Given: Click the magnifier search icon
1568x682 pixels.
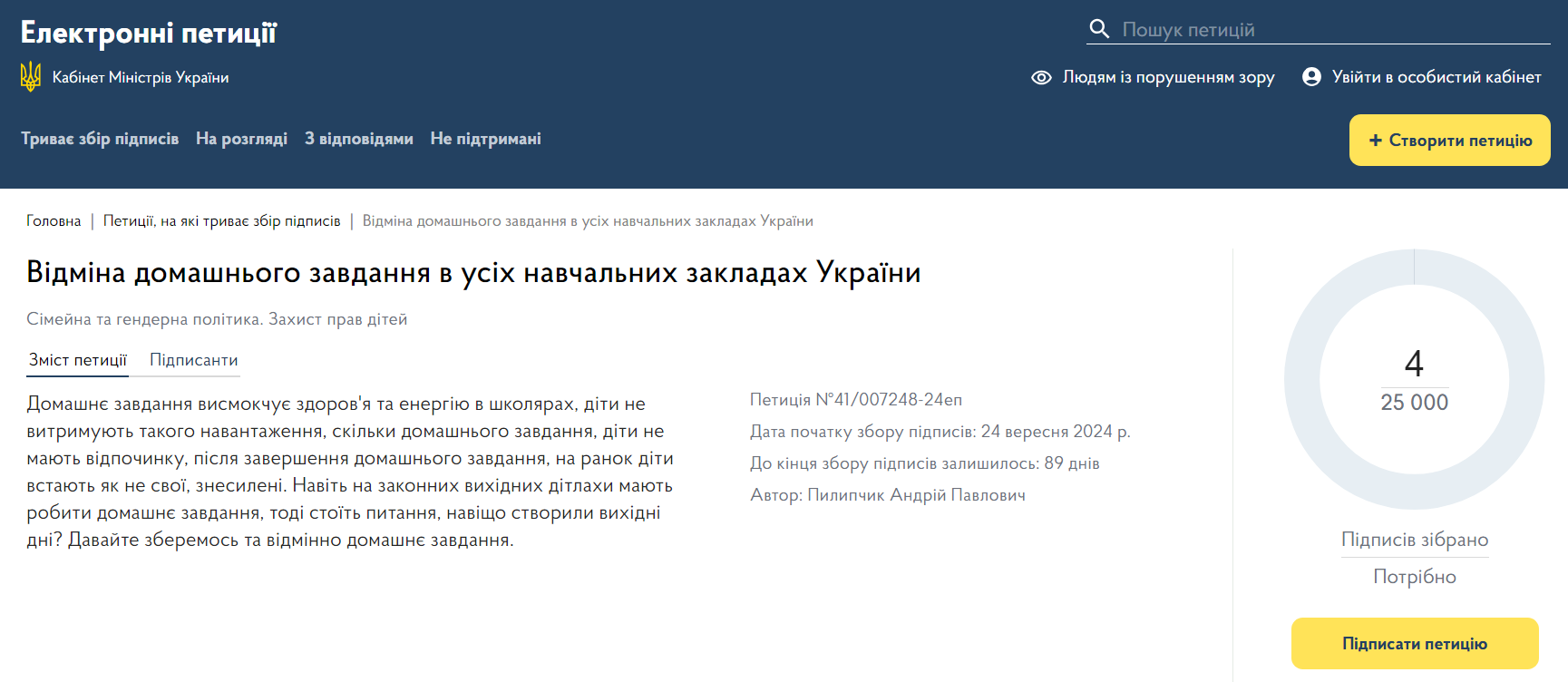Looking at the screenshot, I should [x=1099, y=29].
